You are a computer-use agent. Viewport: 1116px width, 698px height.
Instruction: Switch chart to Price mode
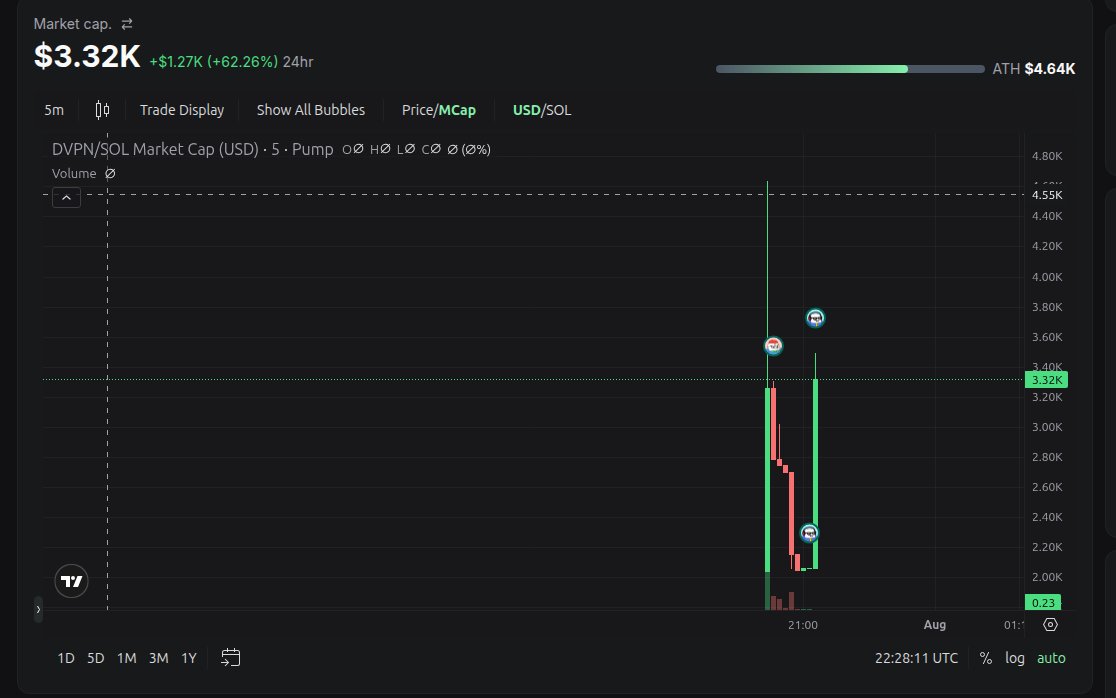pos(417,110)
